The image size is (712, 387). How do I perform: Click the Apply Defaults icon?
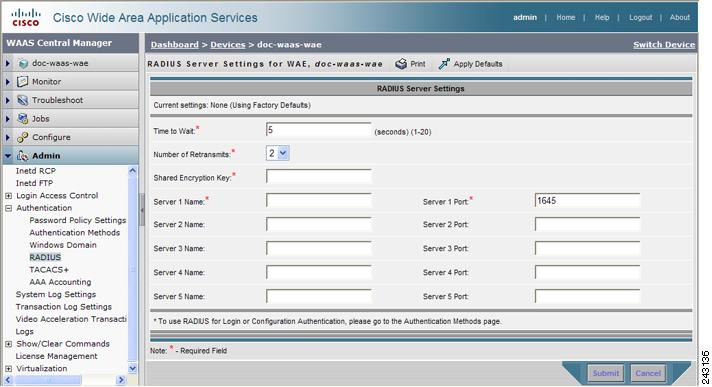444,64
